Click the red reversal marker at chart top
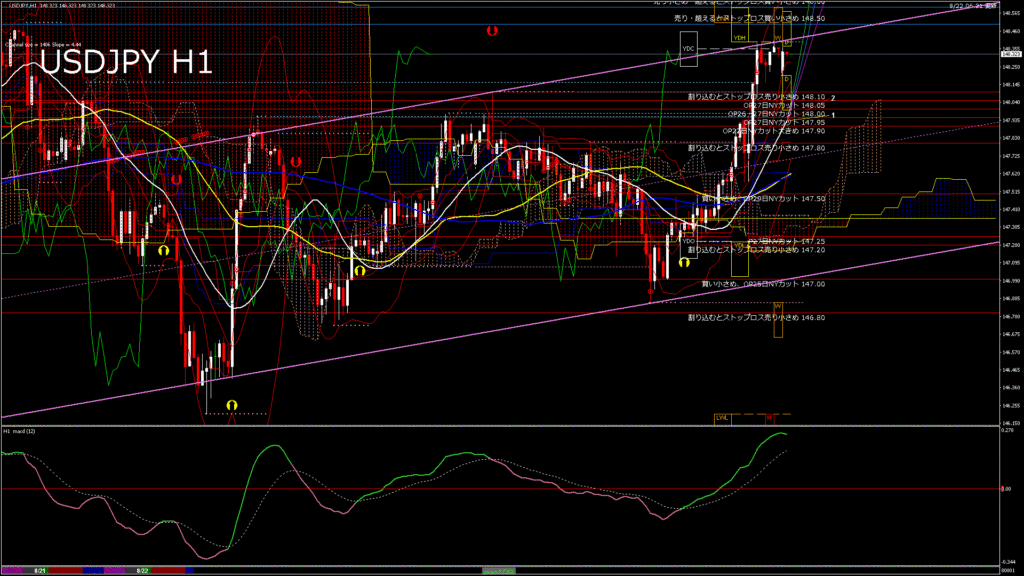This screenshot has width=1024, height=576. point(491,31)
